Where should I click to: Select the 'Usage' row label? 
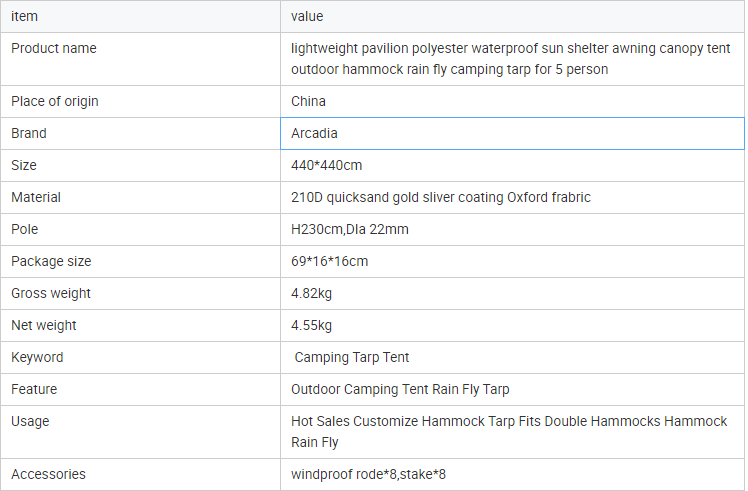click(x=30, y=421)
